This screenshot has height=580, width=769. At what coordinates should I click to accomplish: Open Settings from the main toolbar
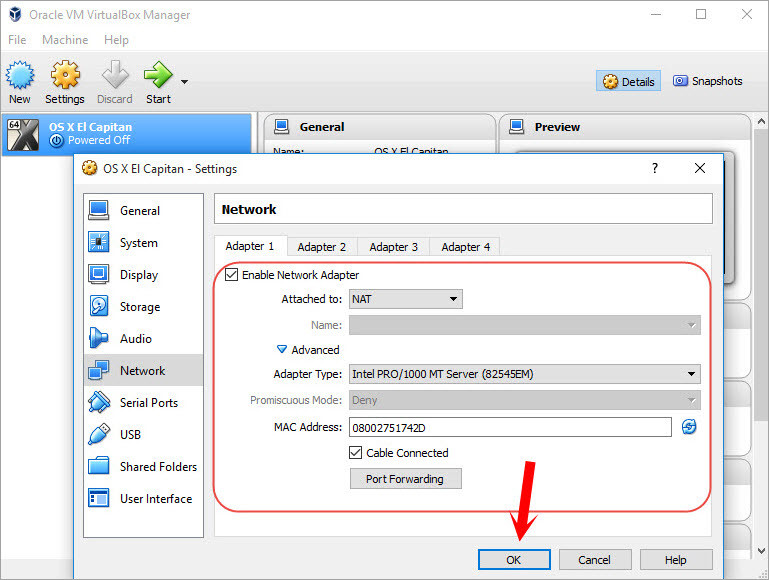coord(65,82)
